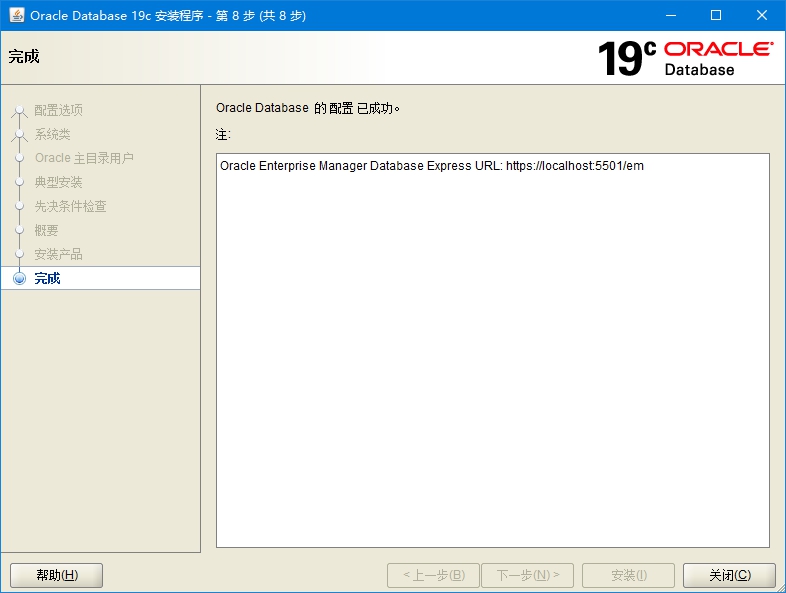Click the Java icon in title bar
The image size is (786, 593).
(17, 15)
